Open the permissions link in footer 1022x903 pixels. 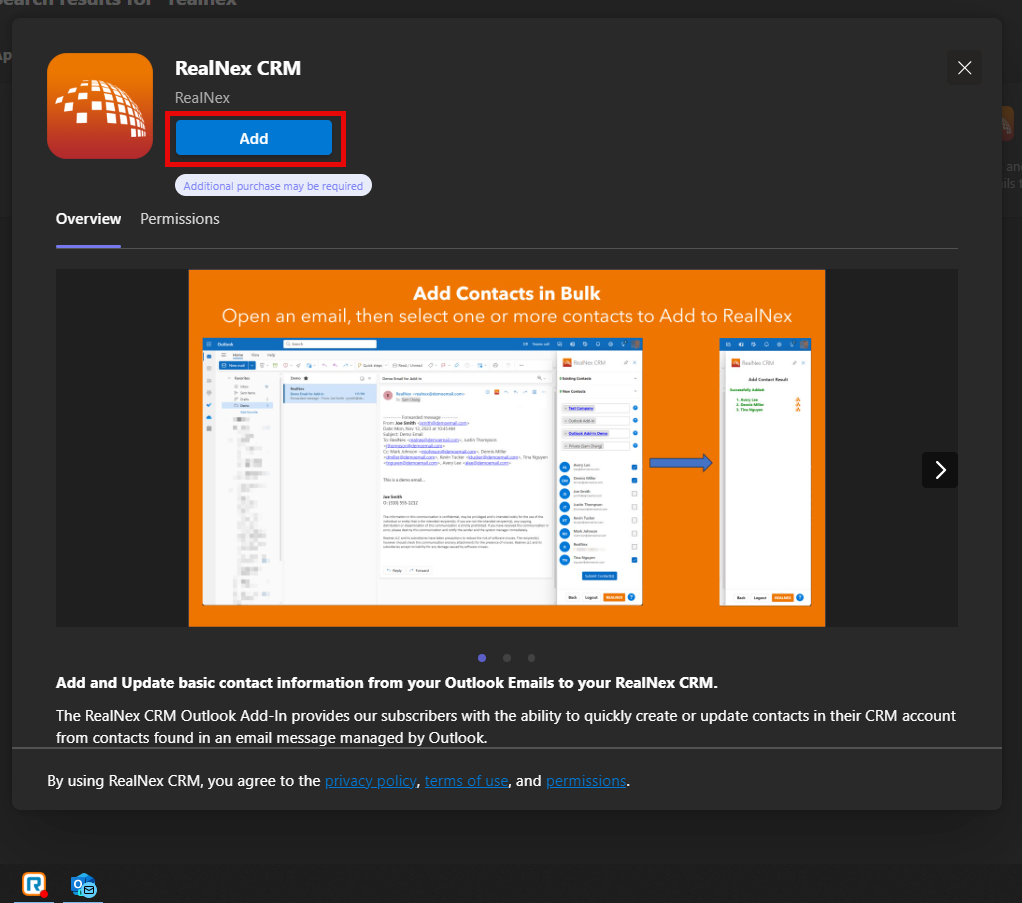[x=586, y=780]
